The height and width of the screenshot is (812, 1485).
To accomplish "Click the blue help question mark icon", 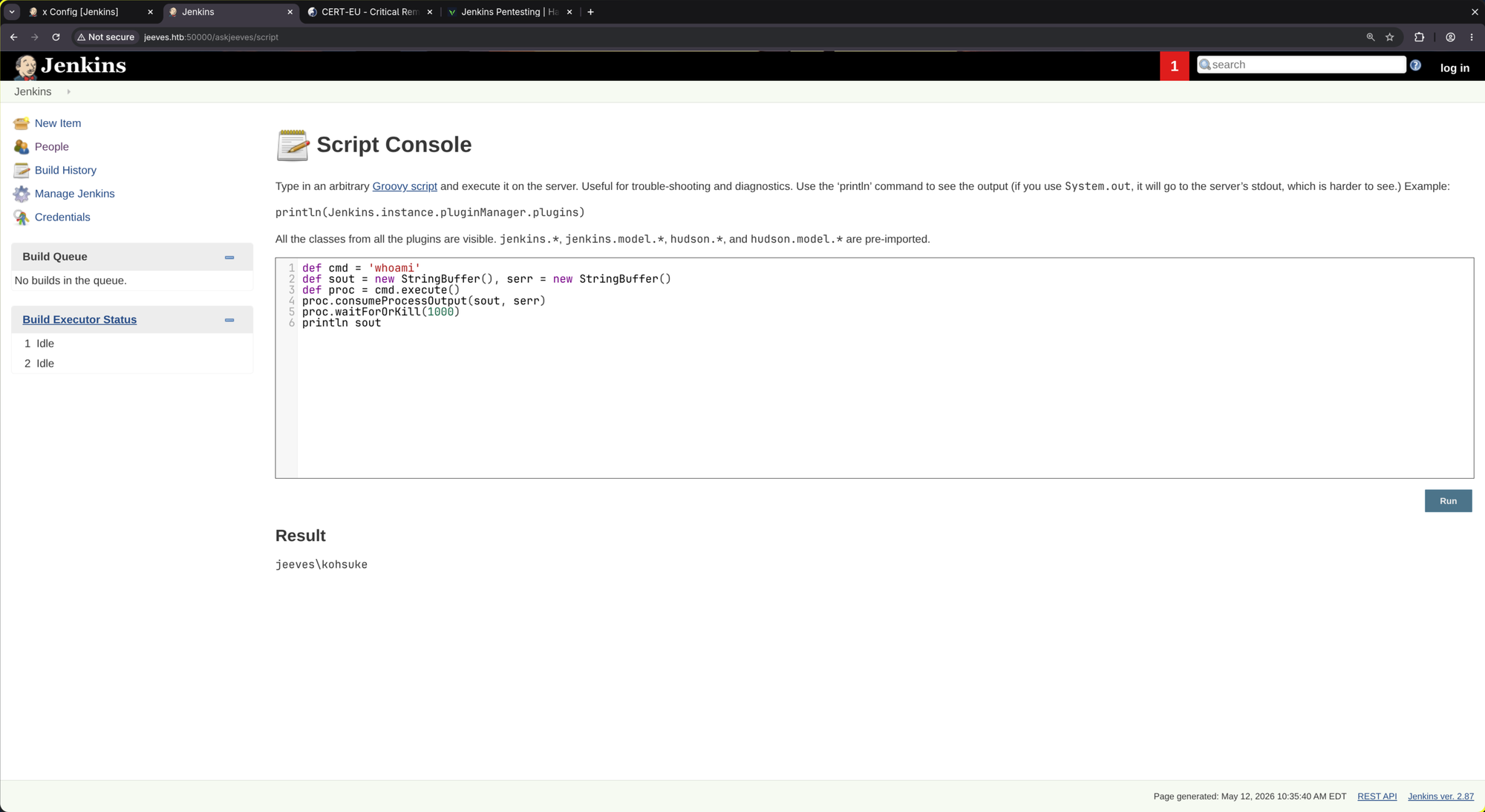I will coord(1415,65).
